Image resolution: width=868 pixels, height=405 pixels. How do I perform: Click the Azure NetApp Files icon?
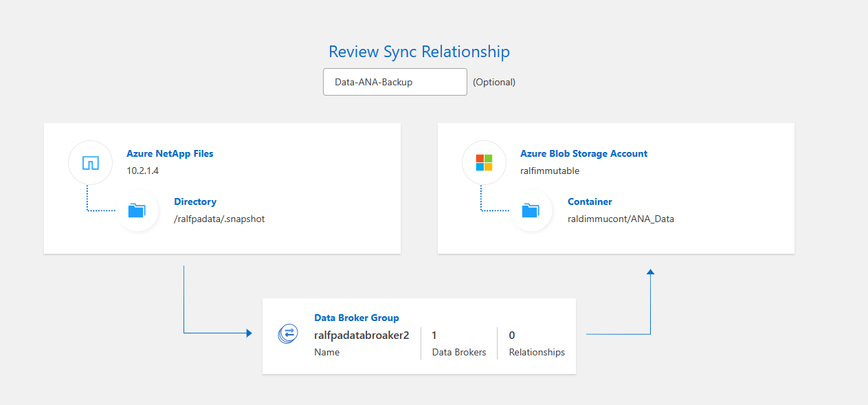(89, 162)
